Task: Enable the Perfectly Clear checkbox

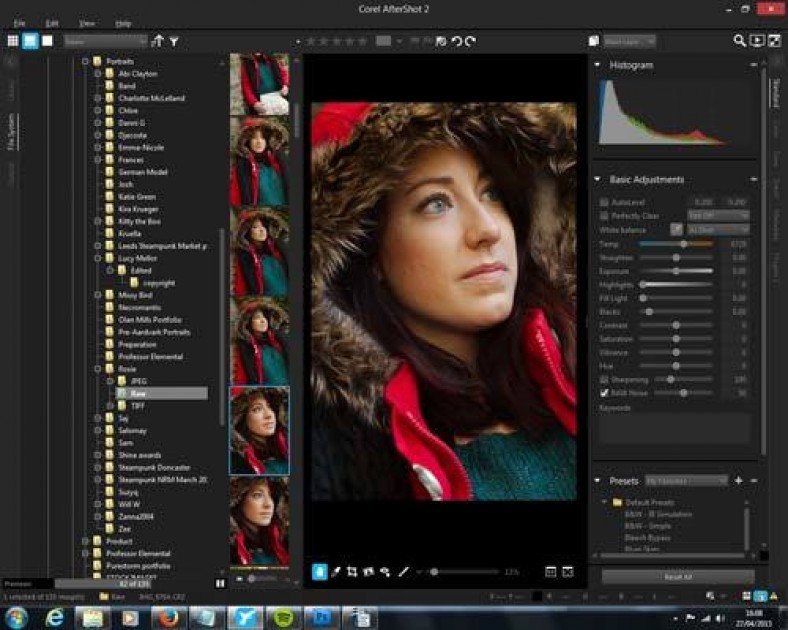Action: click(x=603, y=215)
